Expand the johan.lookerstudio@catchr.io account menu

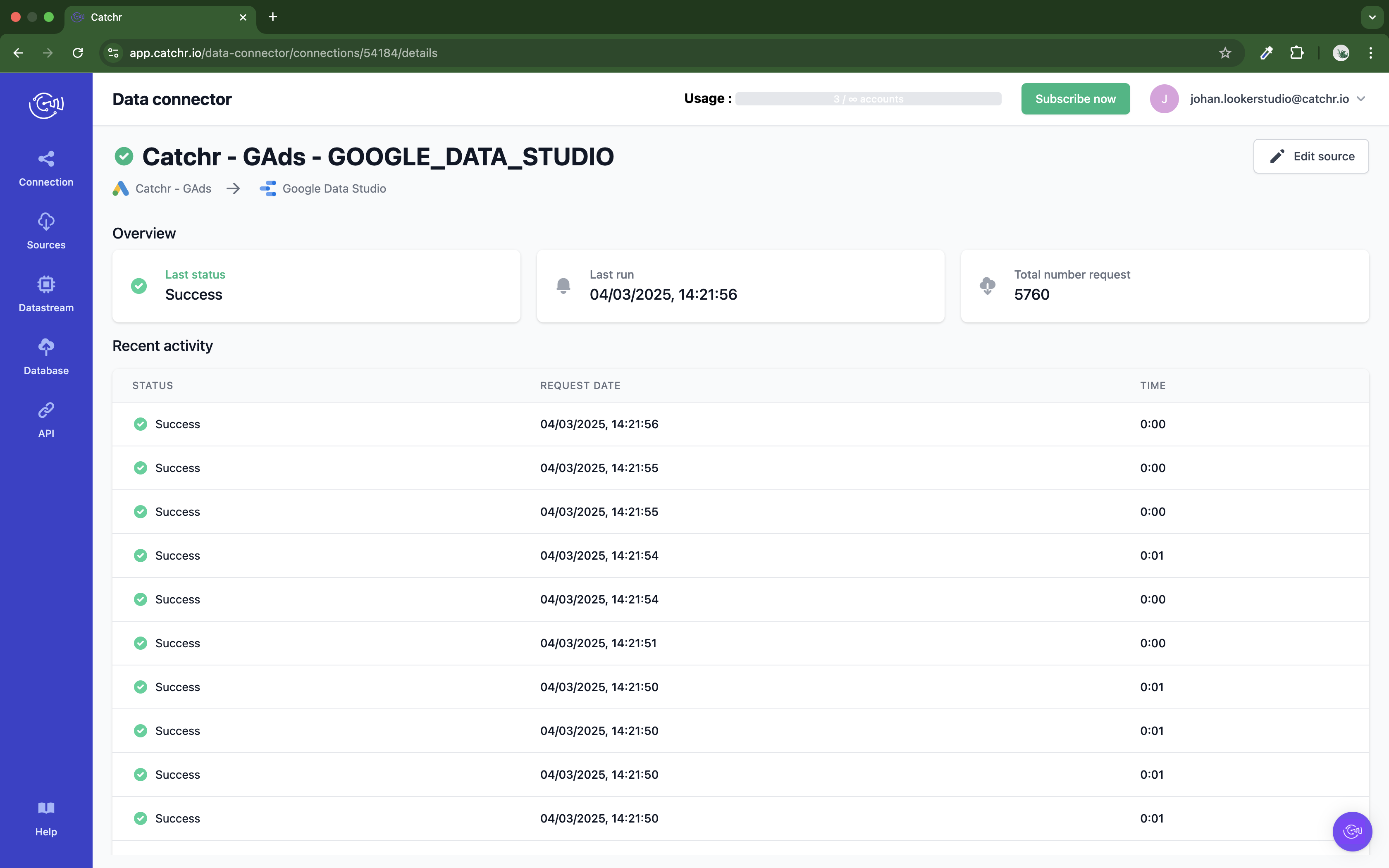[x=1277, y=99]
